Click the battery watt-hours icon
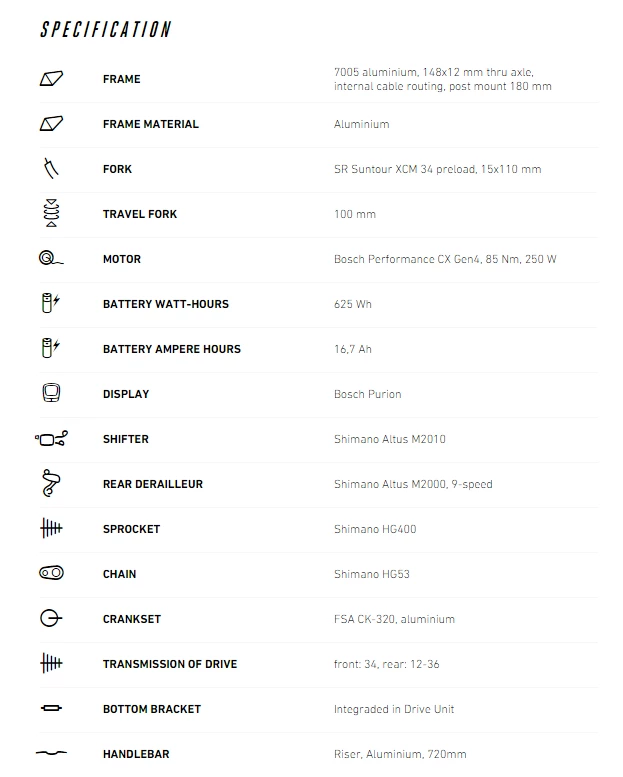Screen dimensions: 623x777 click(x=51, y=304)
